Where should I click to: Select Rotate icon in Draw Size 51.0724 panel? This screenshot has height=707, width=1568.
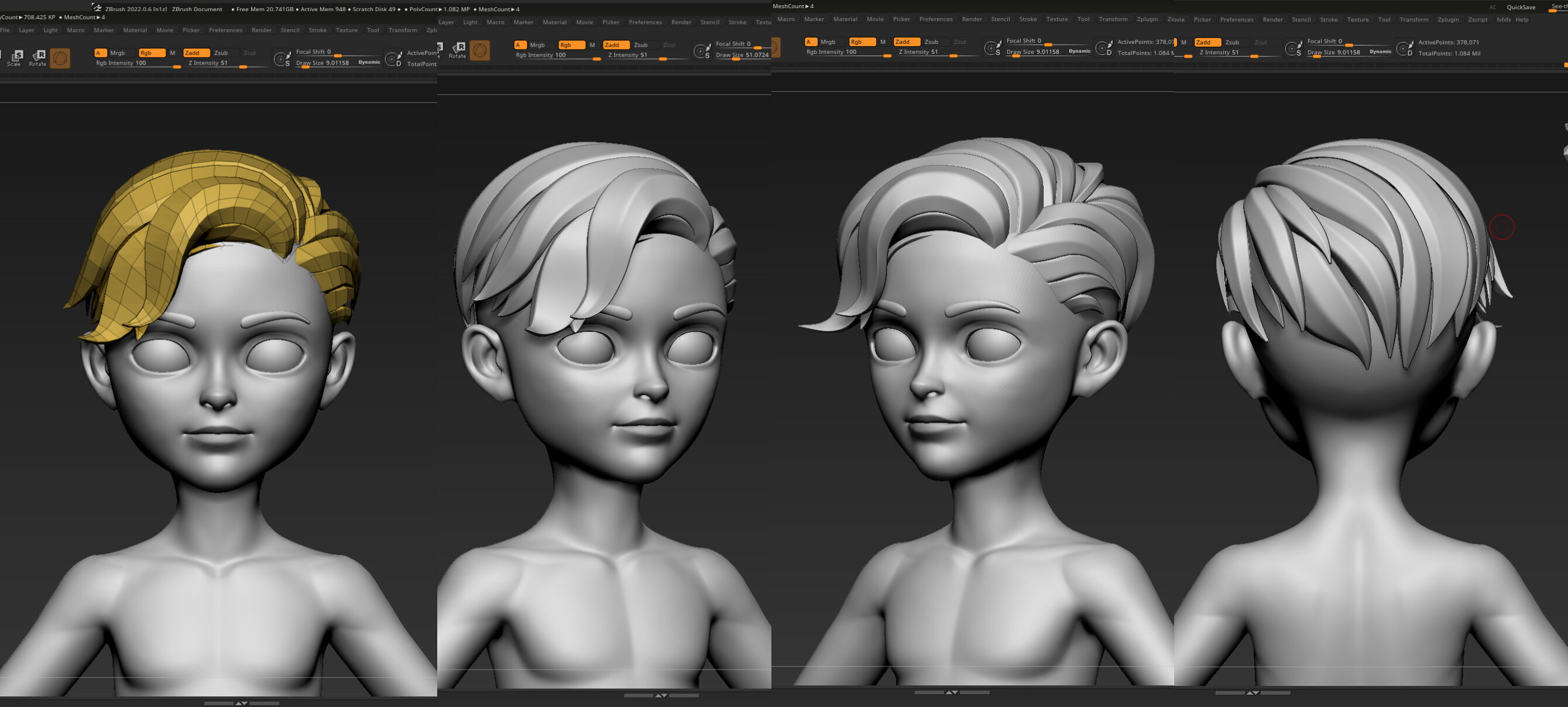coord(457,50)
